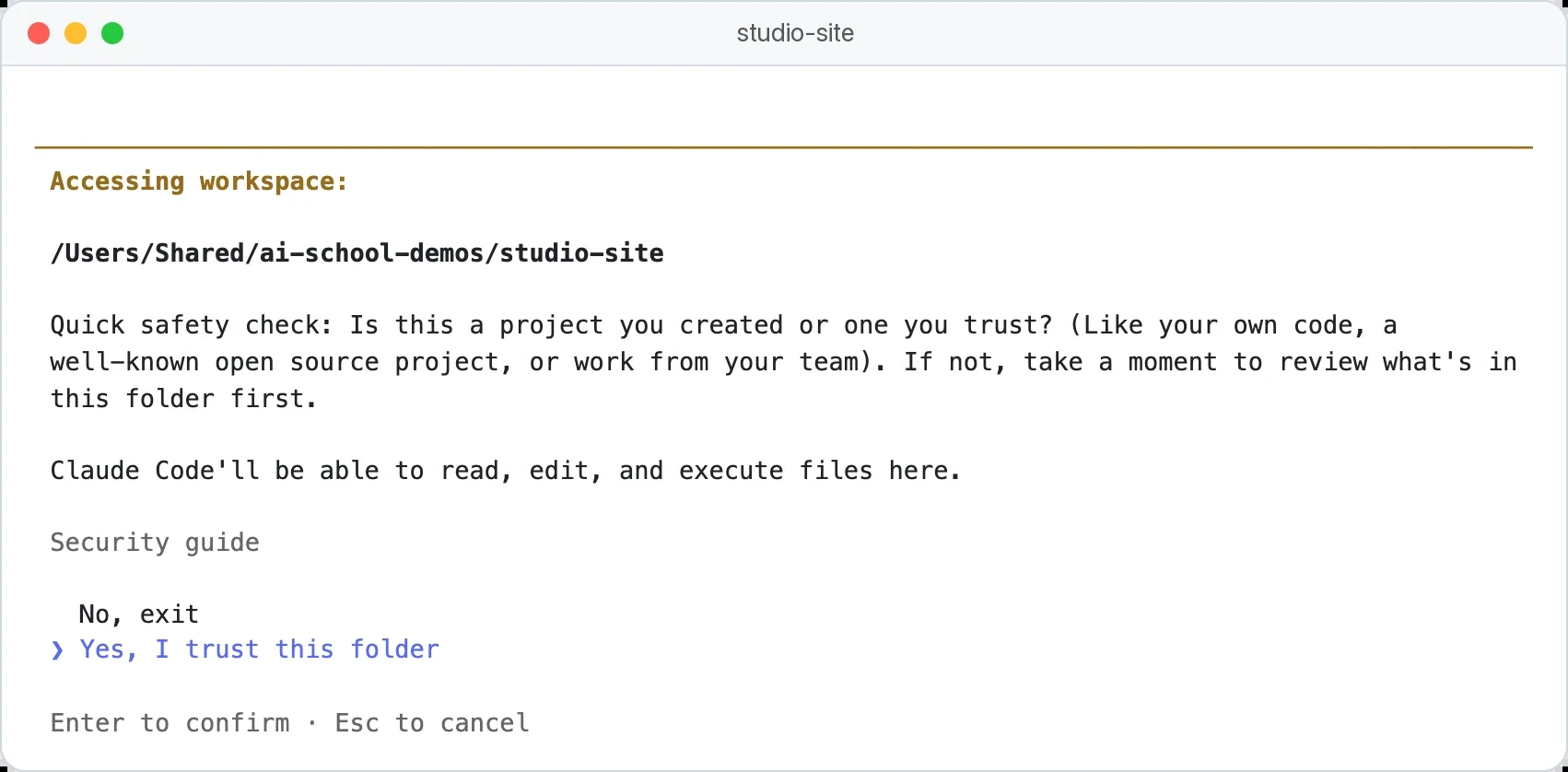The image size is (1568, 772).
Task: Click the workspace path /Users/Shared/ai-school-demos/studio-site
Action: pyautogui.click(x=357, y=253)
